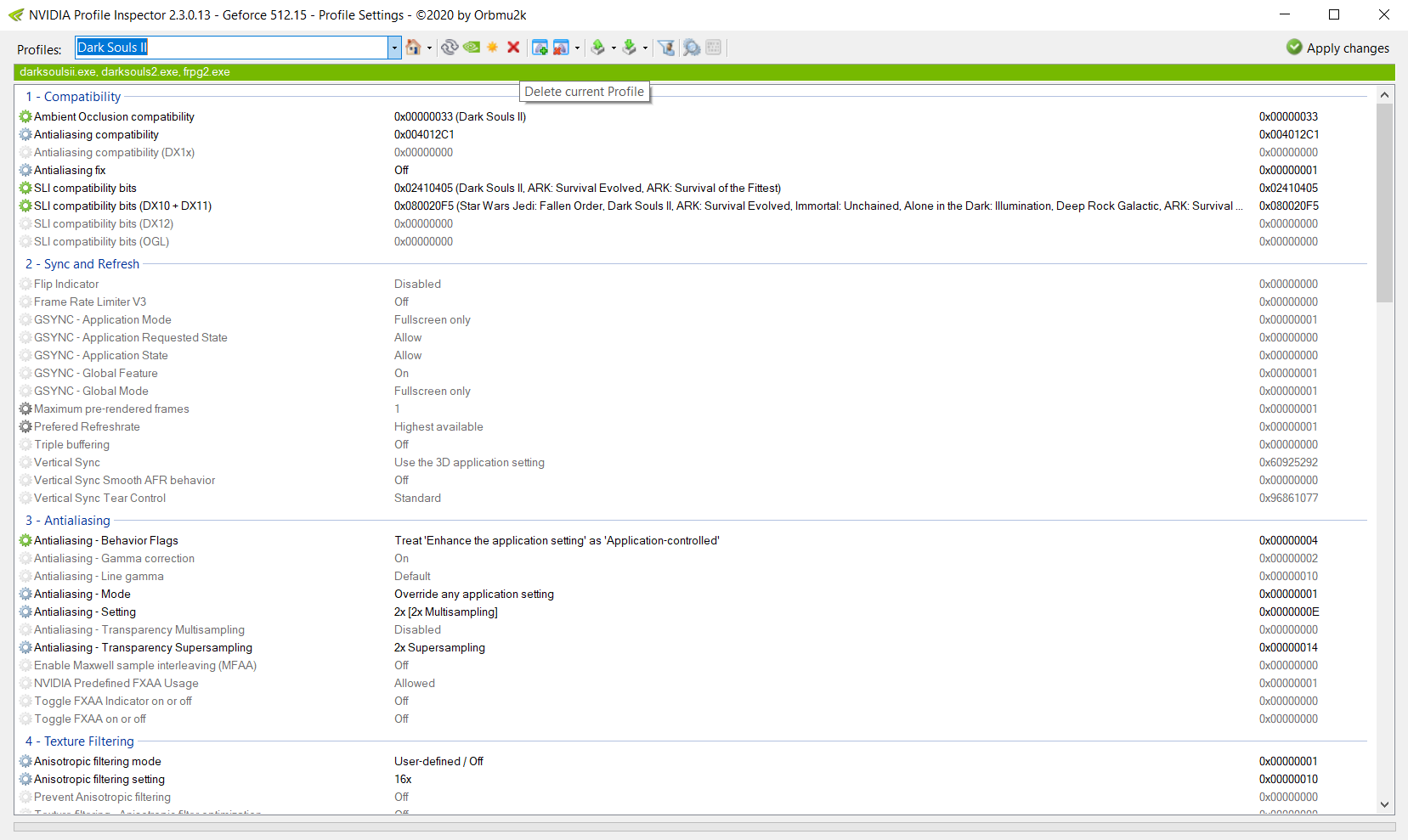Screen dimensions: 1408x840
Task: Click the hex value '0x080020F5' in the right column
Action: (1289, 206)
